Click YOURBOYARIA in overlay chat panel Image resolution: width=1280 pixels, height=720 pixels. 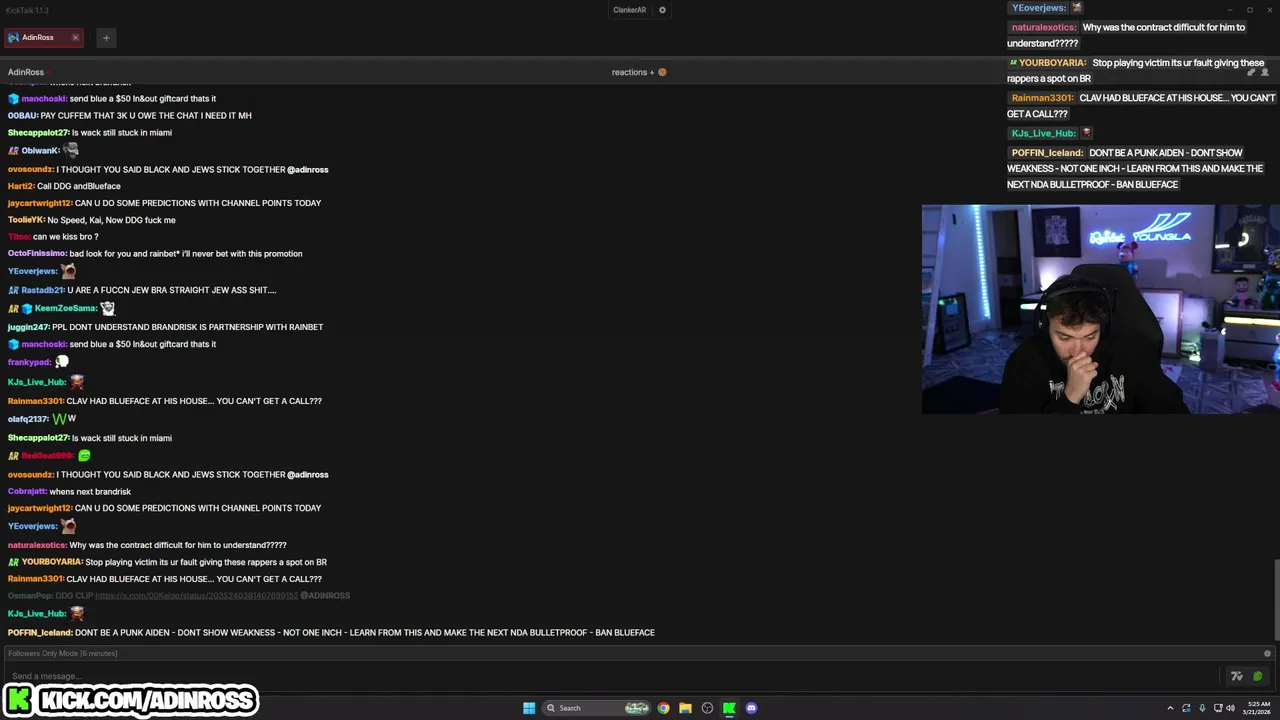1052,63
